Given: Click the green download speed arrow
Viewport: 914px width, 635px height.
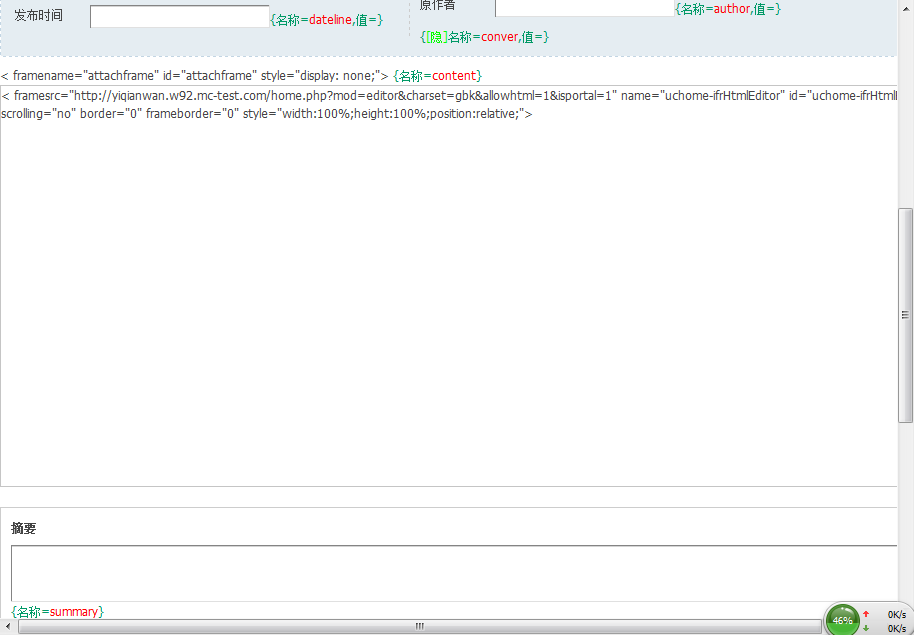Looking at the screenshot, I should pyautogui.click(x=866, y=628).
